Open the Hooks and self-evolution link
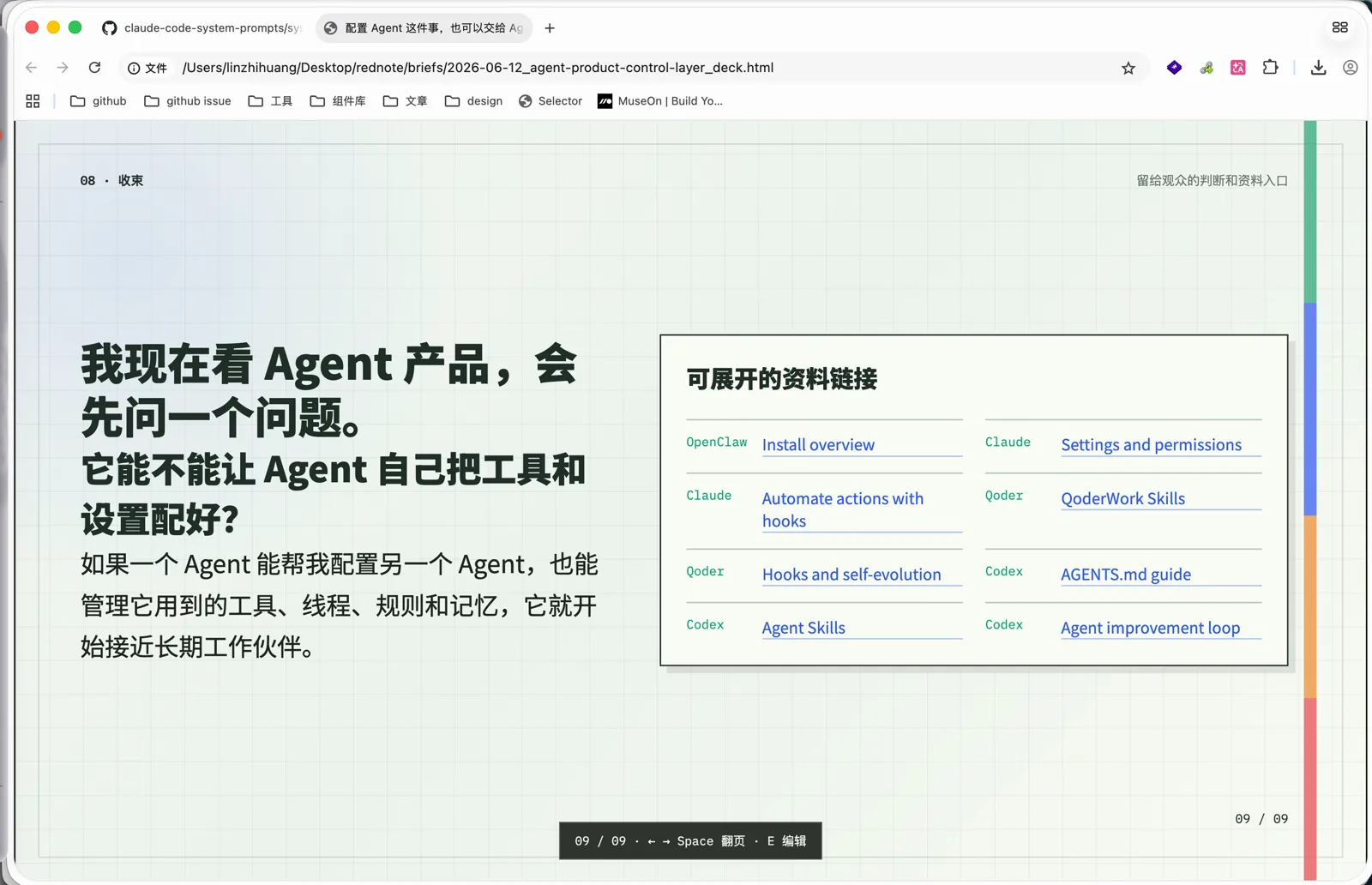The width and height of the screenshot is (1372, 885). (851, 575)
